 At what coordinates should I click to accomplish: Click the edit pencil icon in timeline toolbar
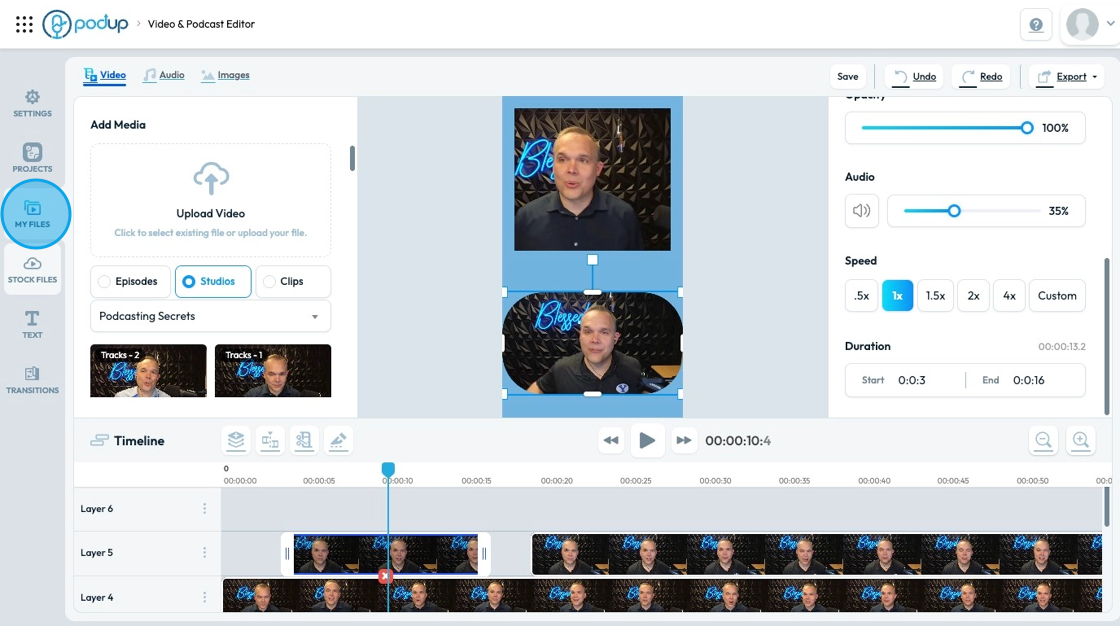(x=338, y=441)
